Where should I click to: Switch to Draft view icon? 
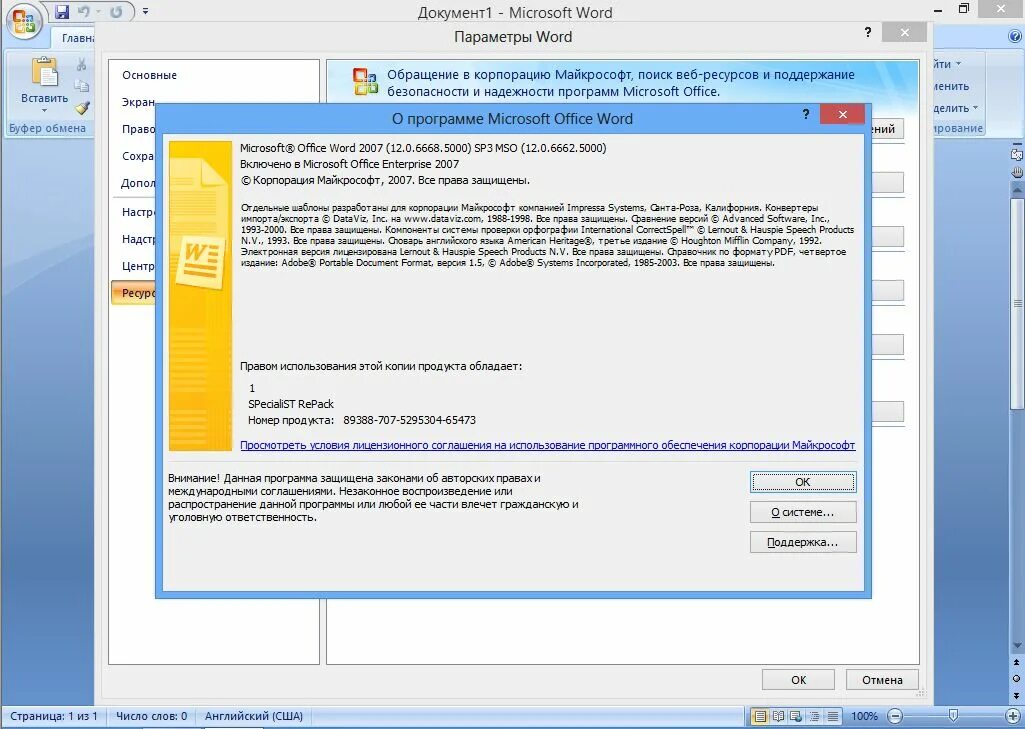coord(832,716)
